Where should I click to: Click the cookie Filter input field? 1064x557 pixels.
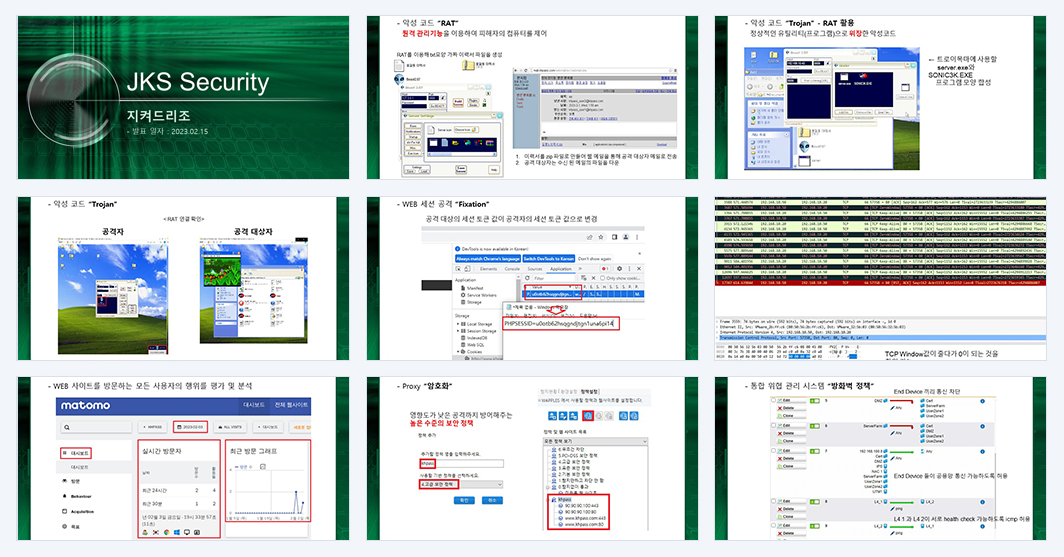554,278
